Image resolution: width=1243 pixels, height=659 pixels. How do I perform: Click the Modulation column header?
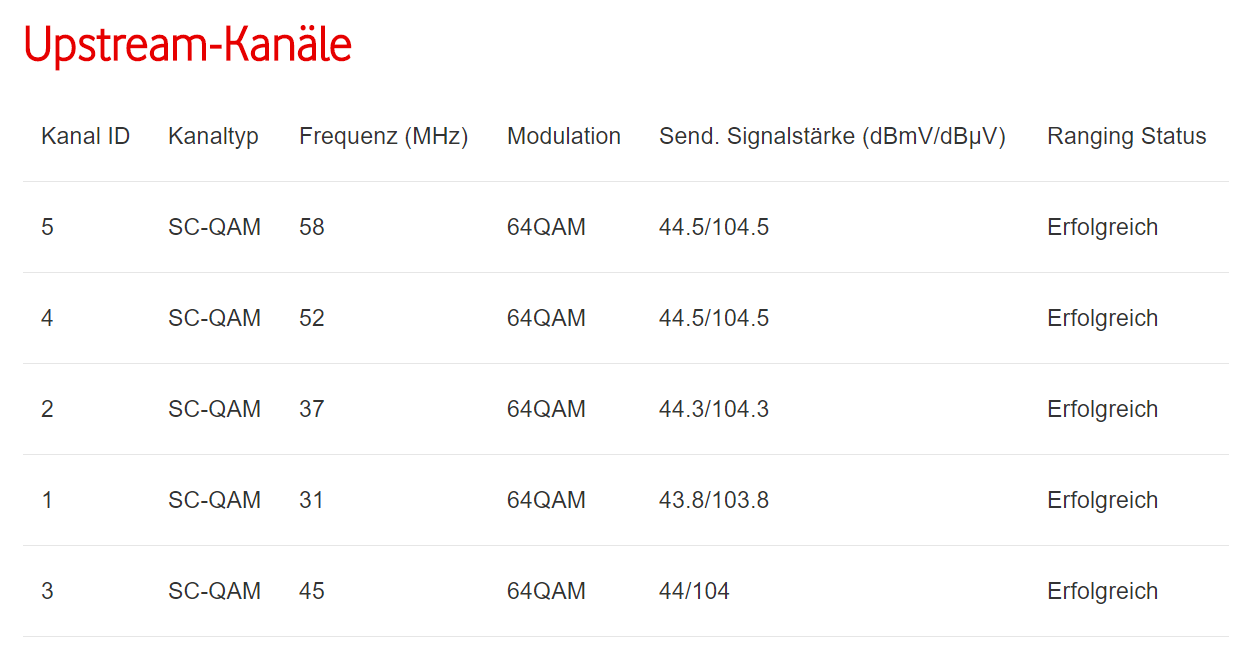coord(563,136)
